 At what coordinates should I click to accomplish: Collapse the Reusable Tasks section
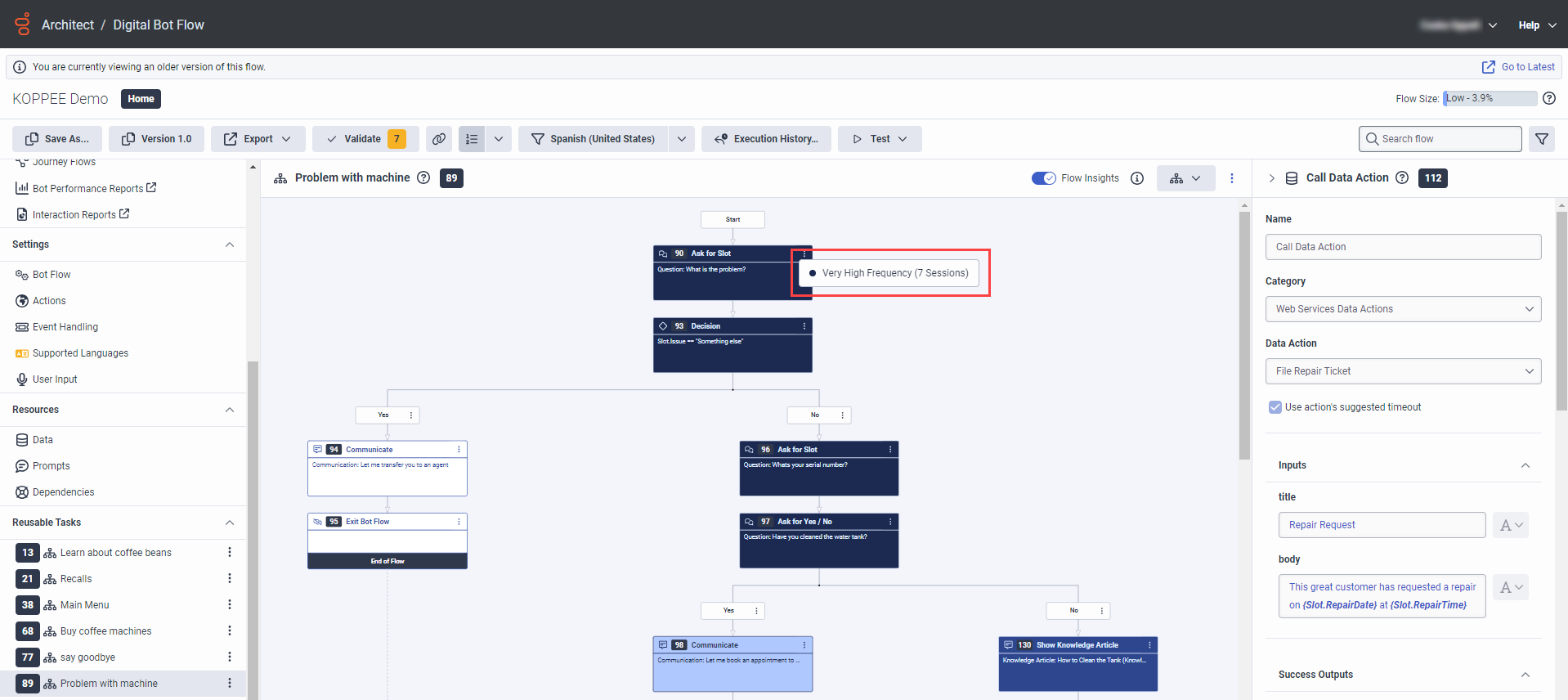pos(230,523)
